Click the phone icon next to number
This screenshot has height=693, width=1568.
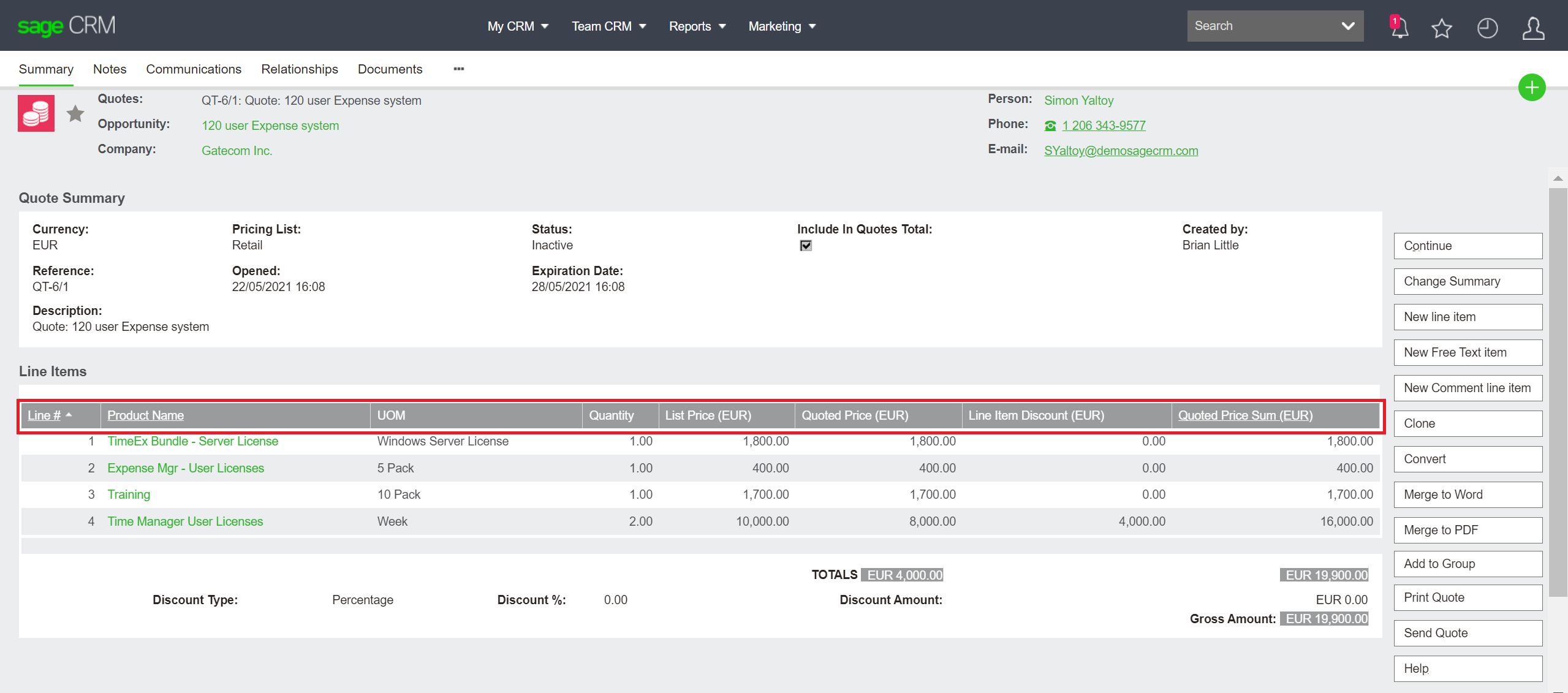(1050, 126)
